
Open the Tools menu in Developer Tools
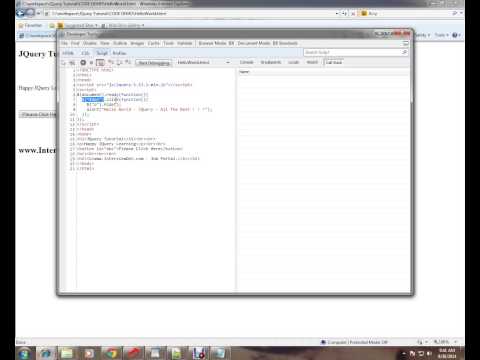coord(169,43)
